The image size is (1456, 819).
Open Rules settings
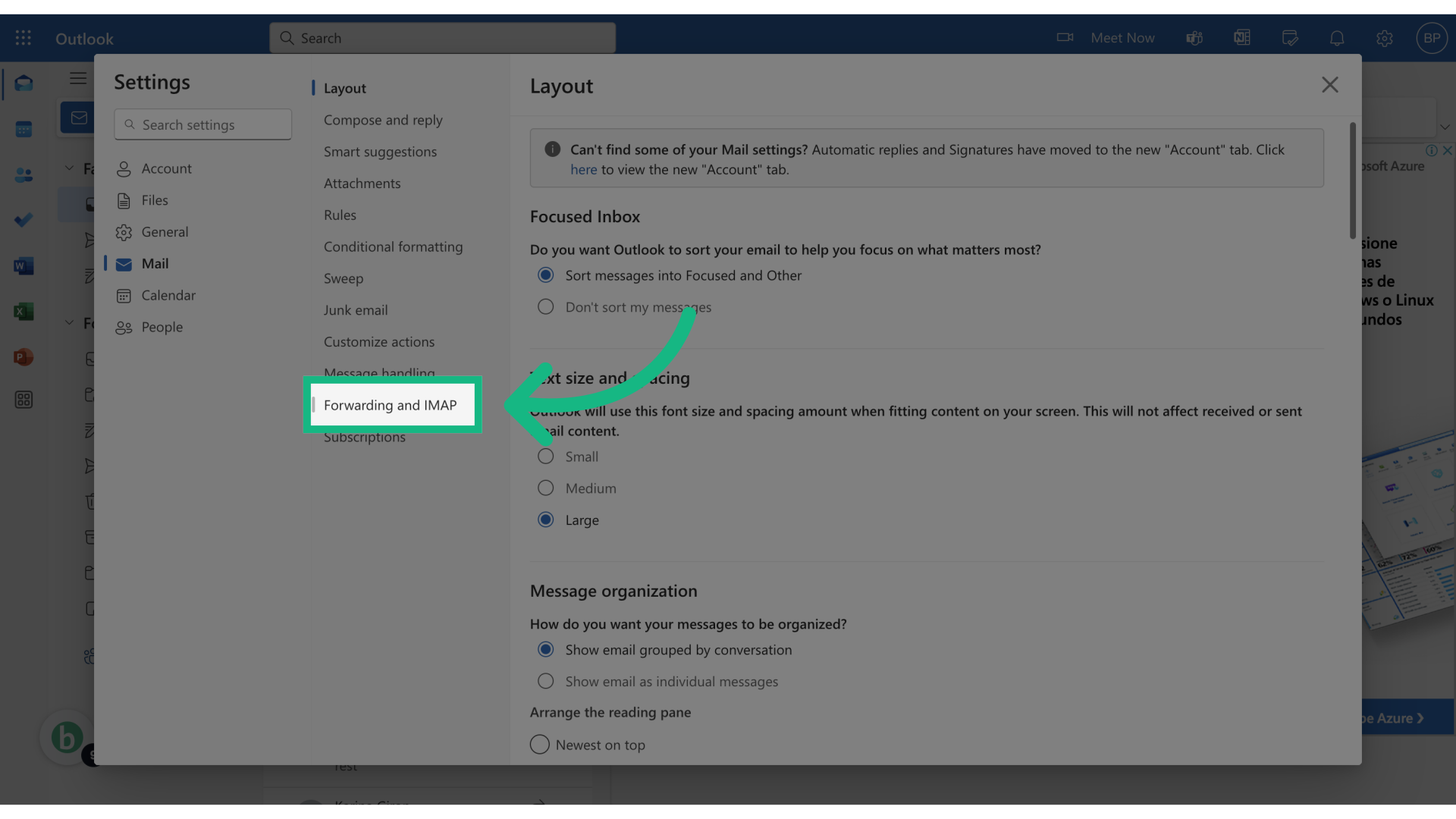pos(340,215)
